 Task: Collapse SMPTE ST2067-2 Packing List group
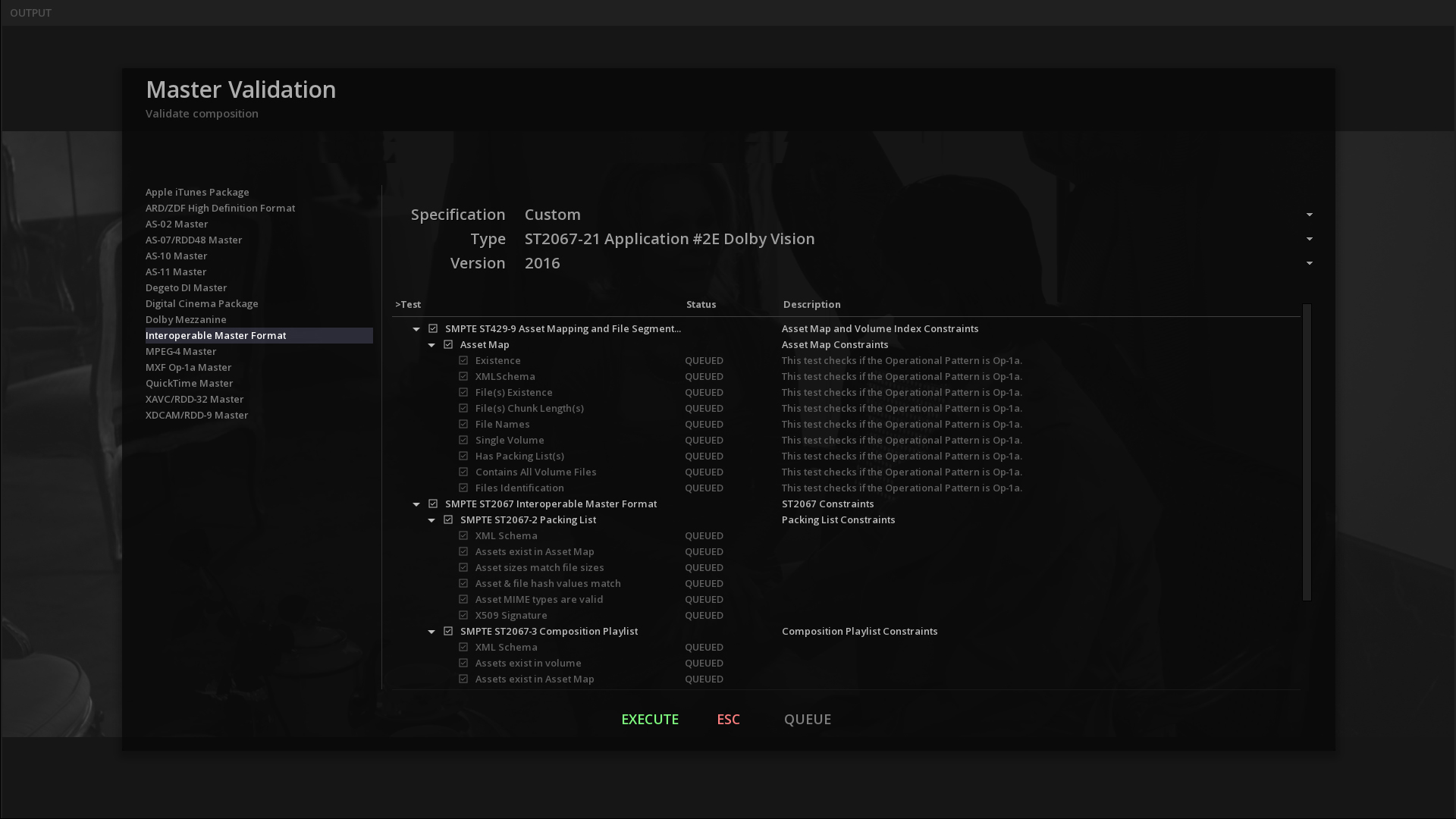(431, 520)
